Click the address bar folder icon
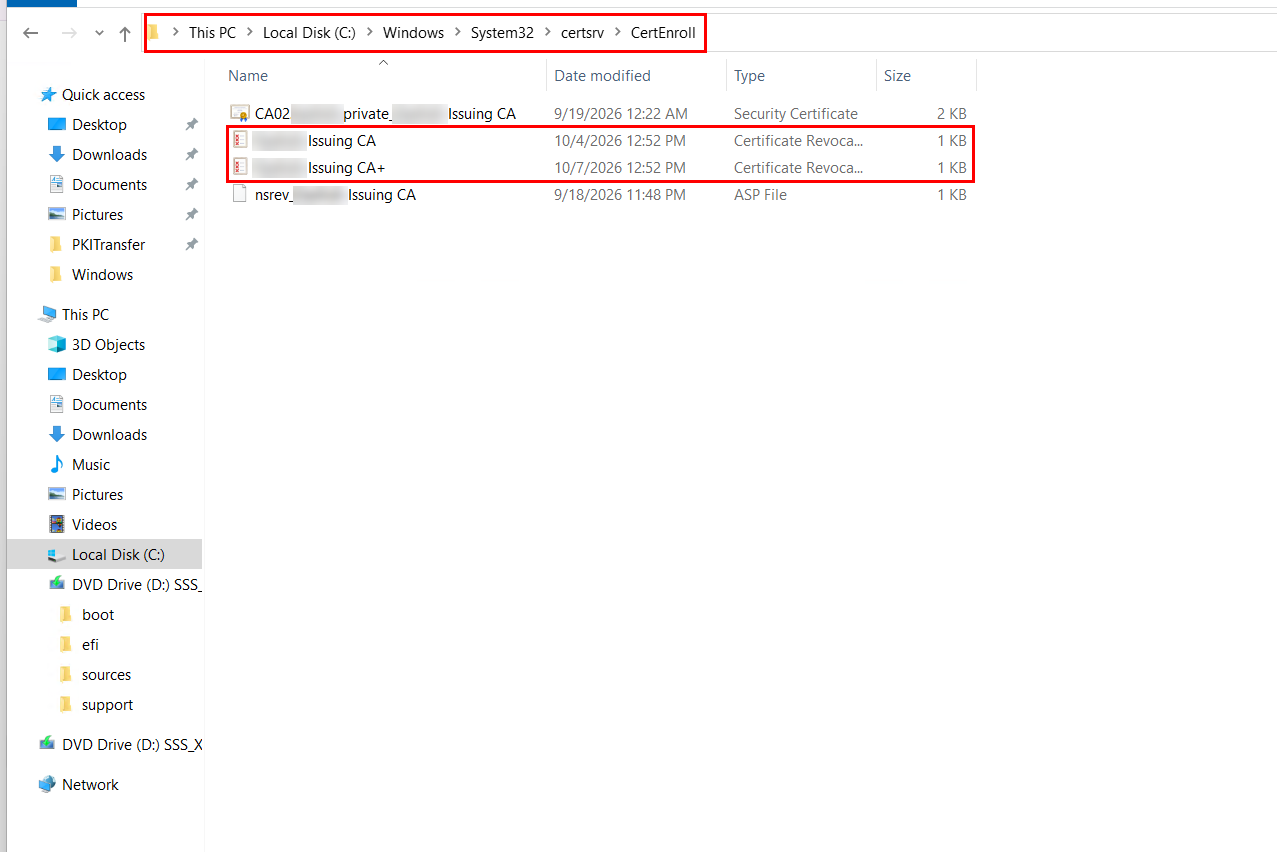Viewport: 1277px width, 852px height. (154, 32)
